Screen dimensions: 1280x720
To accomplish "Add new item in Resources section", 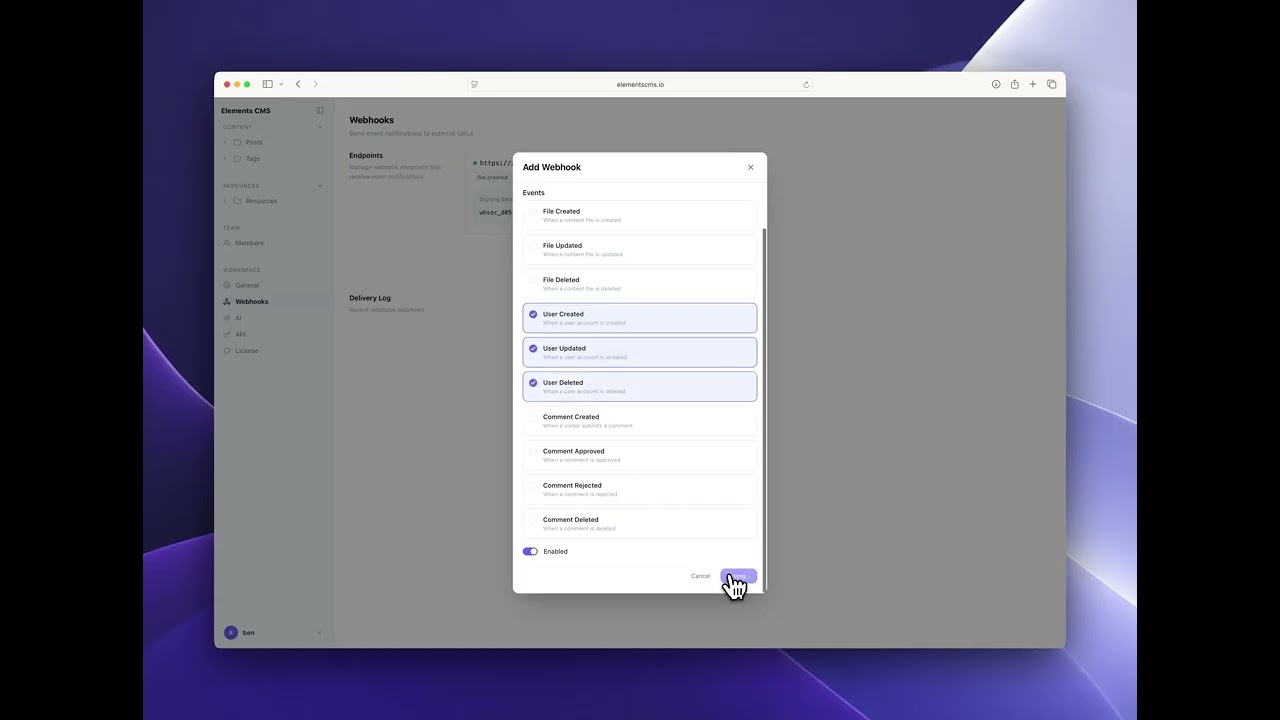I will click(x=320, y=185).
